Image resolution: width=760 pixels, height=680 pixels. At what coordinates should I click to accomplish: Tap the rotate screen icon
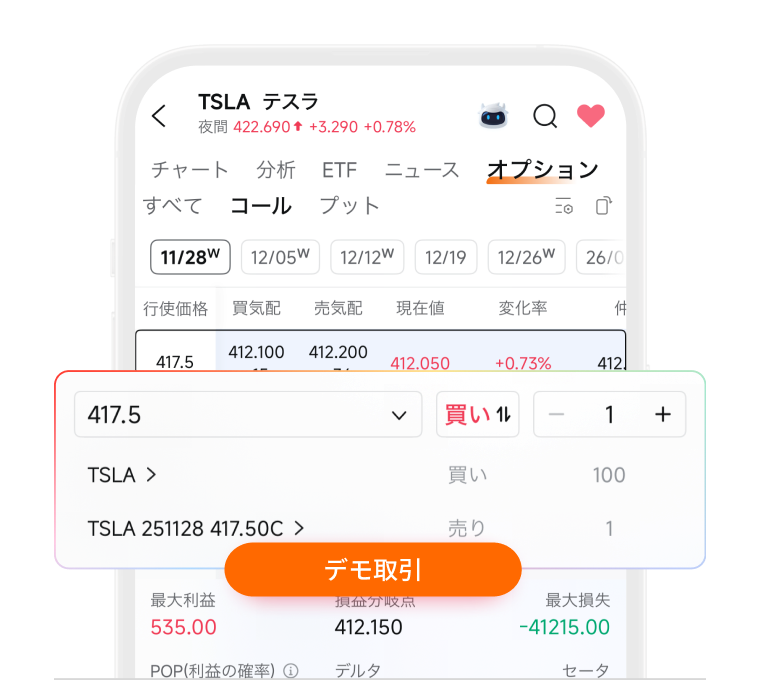(603, 206)
